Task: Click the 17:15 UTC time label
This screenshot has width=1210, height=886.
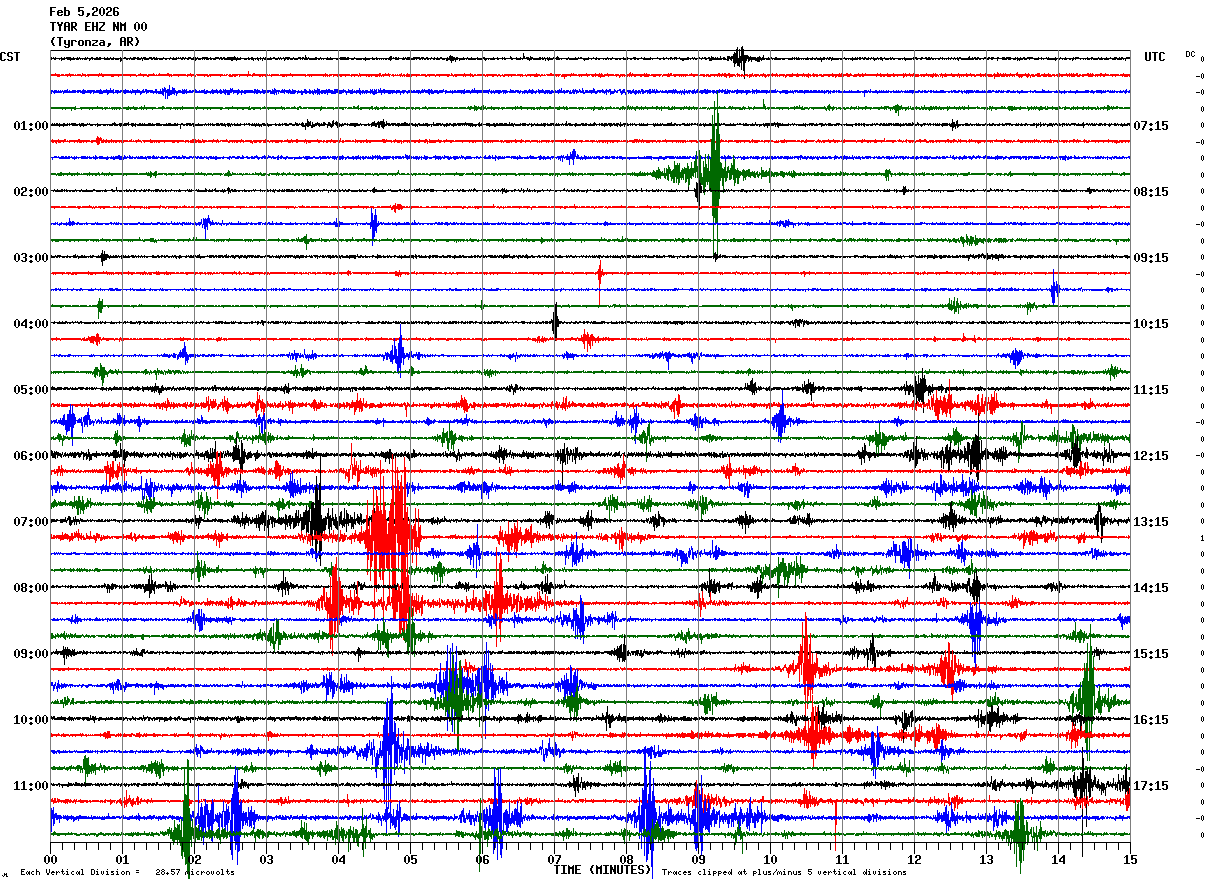Action: (1152, 786)
